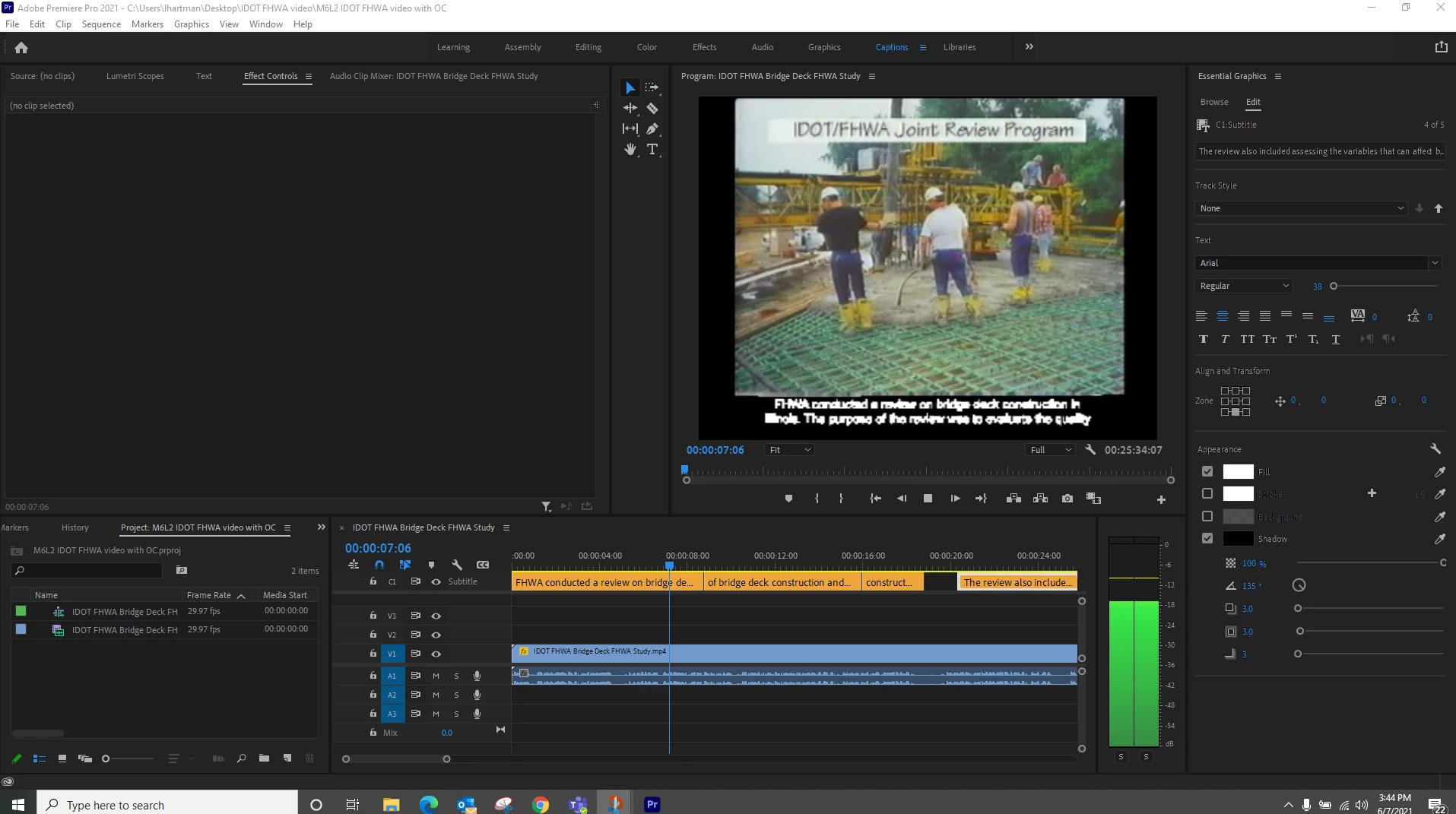
Task: Click the Quick Export share icon
Action: [1441, 47]
